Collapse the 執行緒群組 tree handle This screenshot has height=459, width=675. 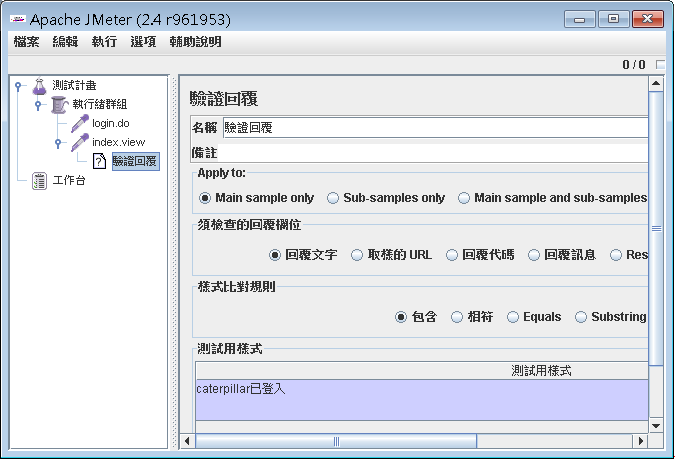tap(38, 105)
